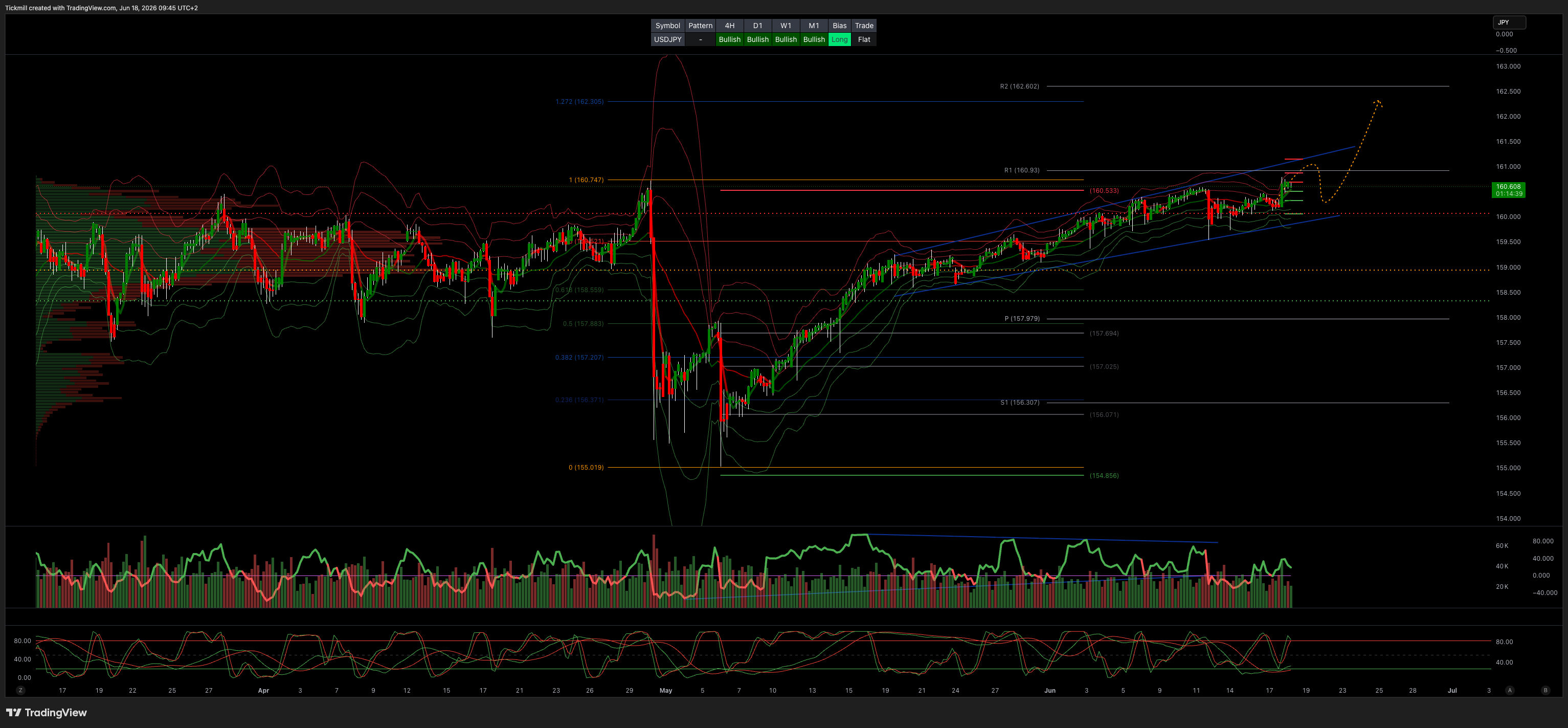Viewport: 1568px width, 728px height.
Task: Click the R1 (160.93) pivot label
Action: coord(1022,170)
